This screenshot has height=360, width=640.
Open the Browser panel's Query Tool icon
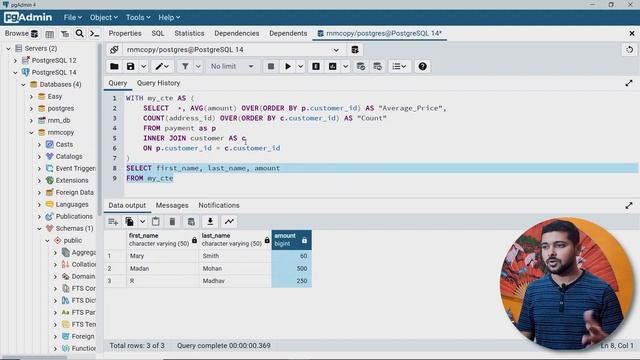click(x=35, y=33)
